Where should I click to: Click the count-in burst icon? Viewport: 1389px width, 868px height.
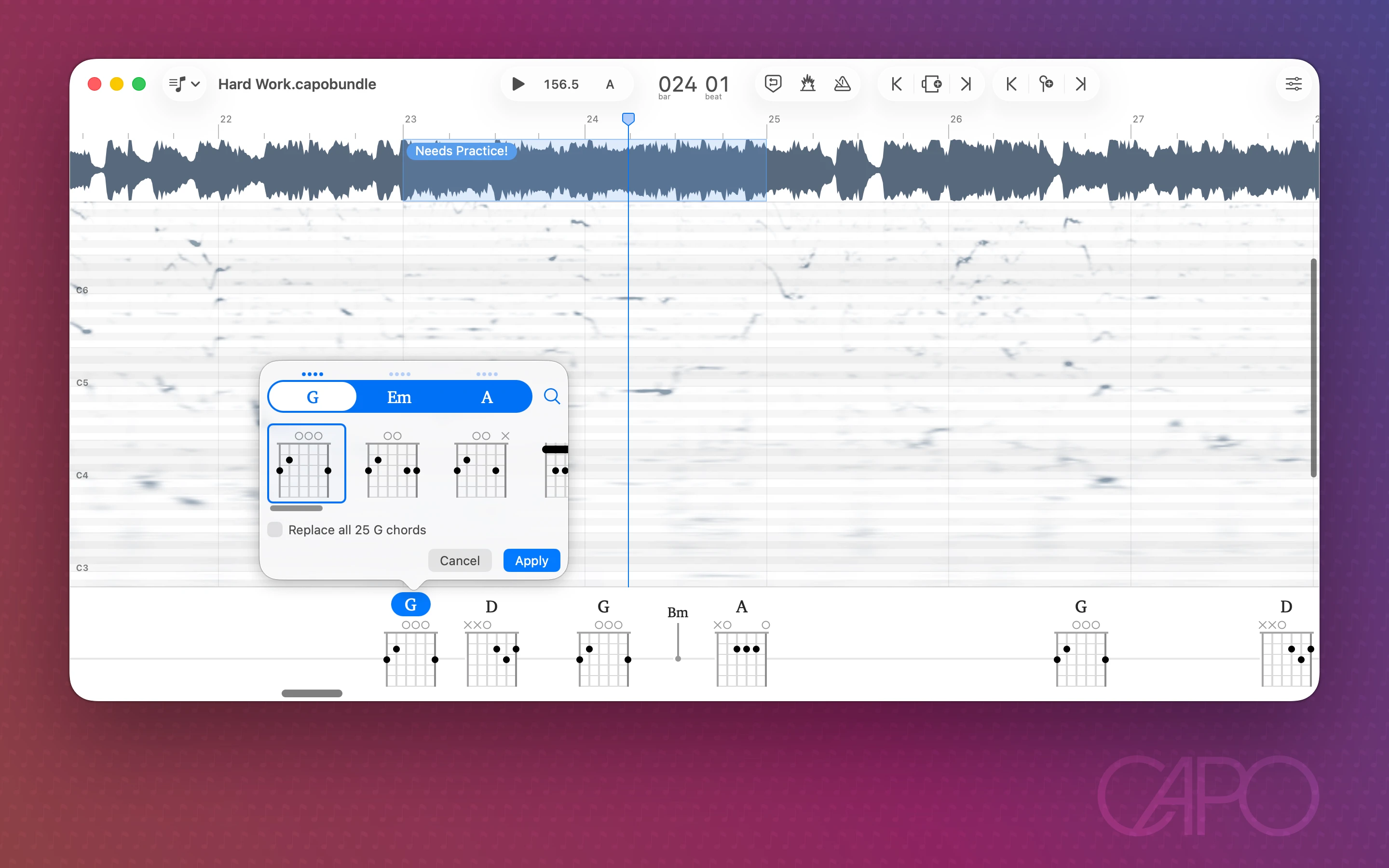807,84
